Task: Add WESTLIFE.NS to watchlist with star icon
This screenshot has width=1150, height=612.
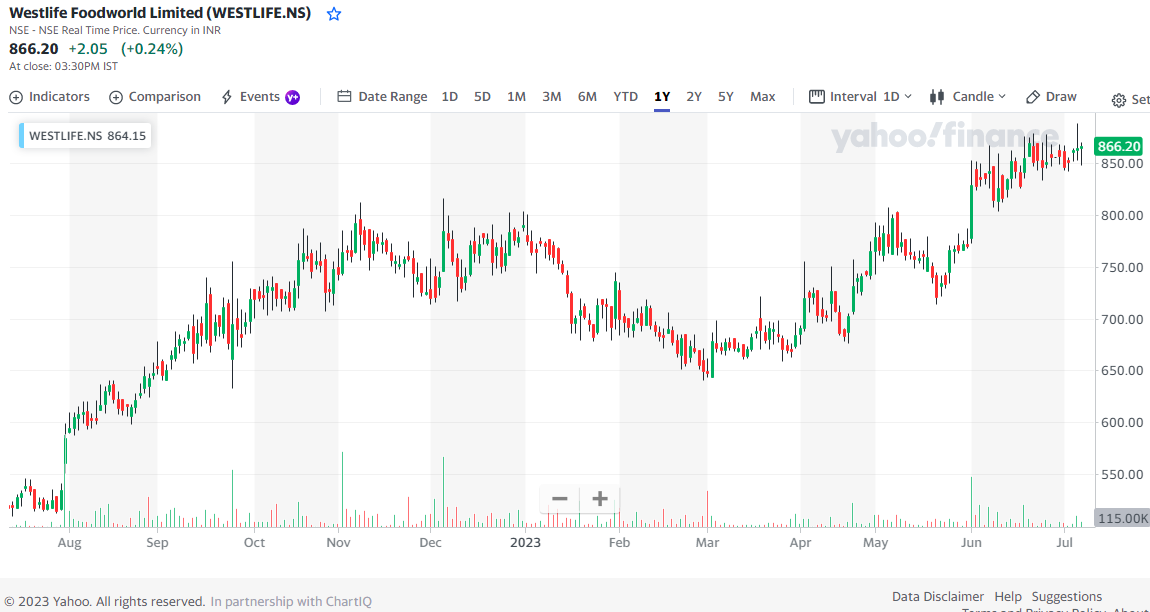Action: coord(334,13)
